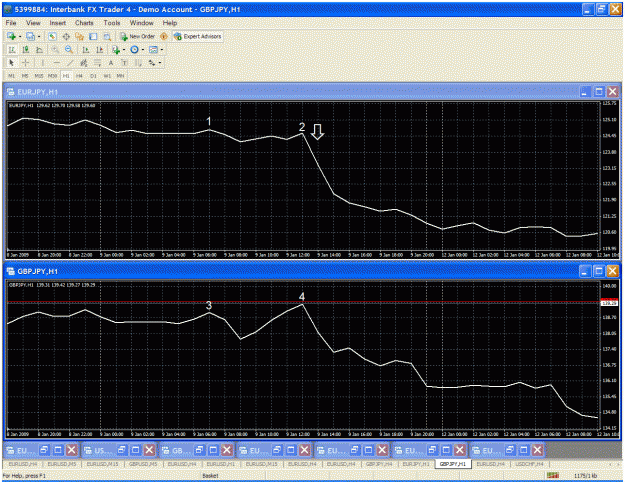Select the Fibonacci Retracement tool
Screen dimensions: 625x482
pos(97,63)
